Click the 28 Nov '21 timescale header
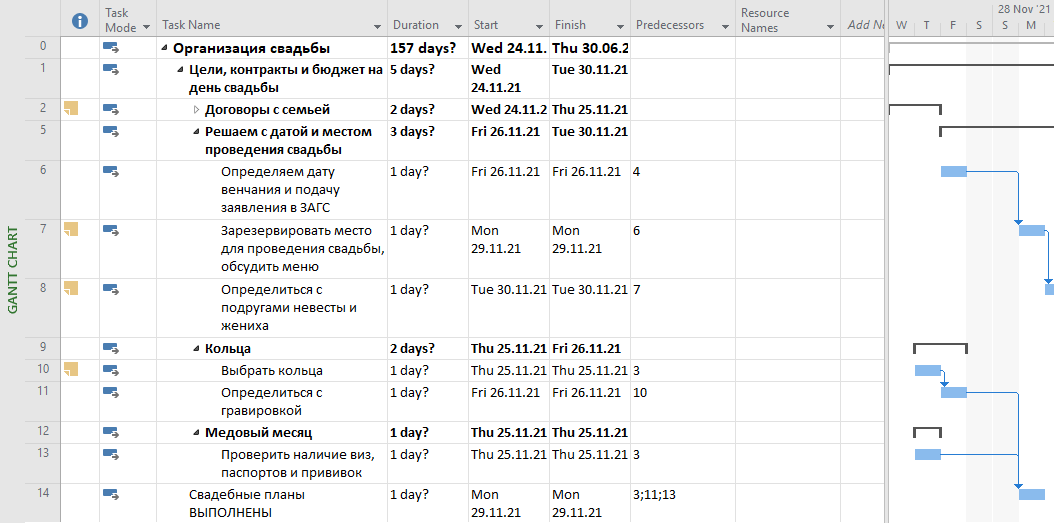This screenshot has width=1054, height=523. 1025,9
